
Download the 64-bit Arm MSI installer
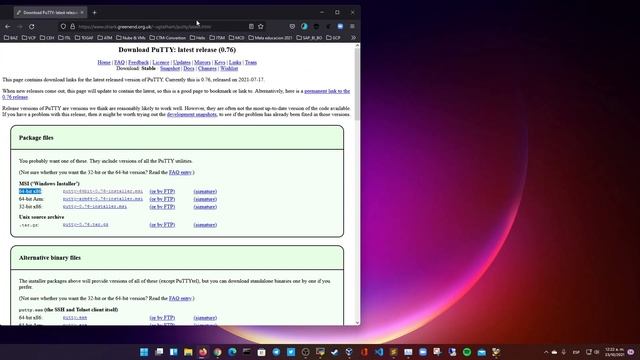pos(103,199)
